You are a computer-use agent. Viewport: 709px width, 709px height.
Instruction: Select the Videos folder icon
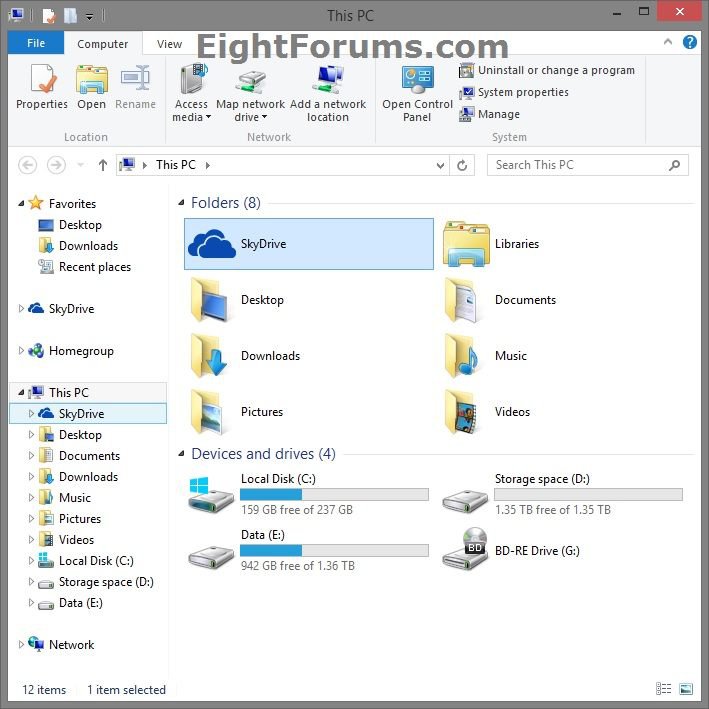[x=461, y=411]
